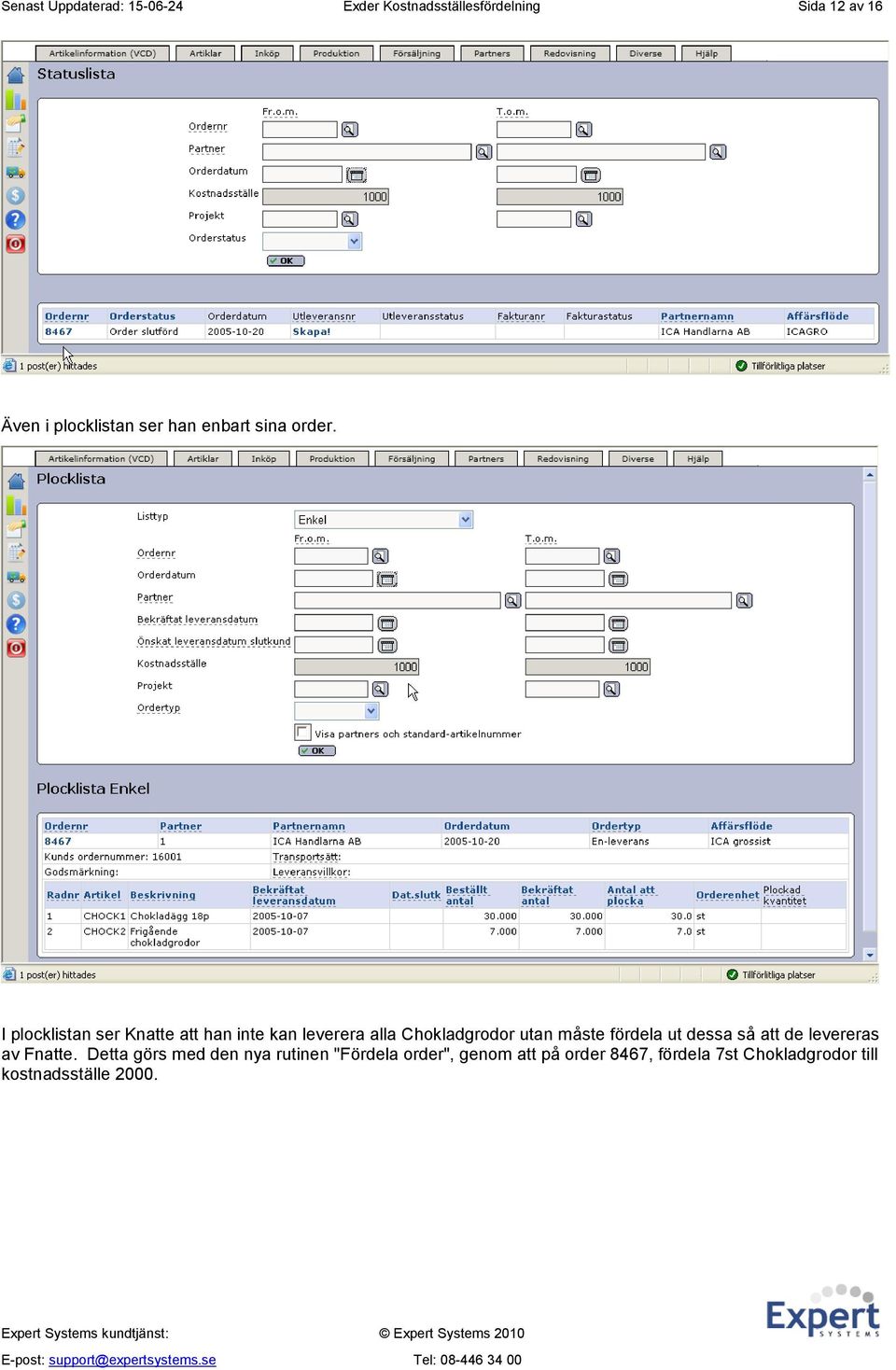The image size is (896, 1370).
Task: Switch to the Partners tab in Plocklista
Action: point(485,459)
